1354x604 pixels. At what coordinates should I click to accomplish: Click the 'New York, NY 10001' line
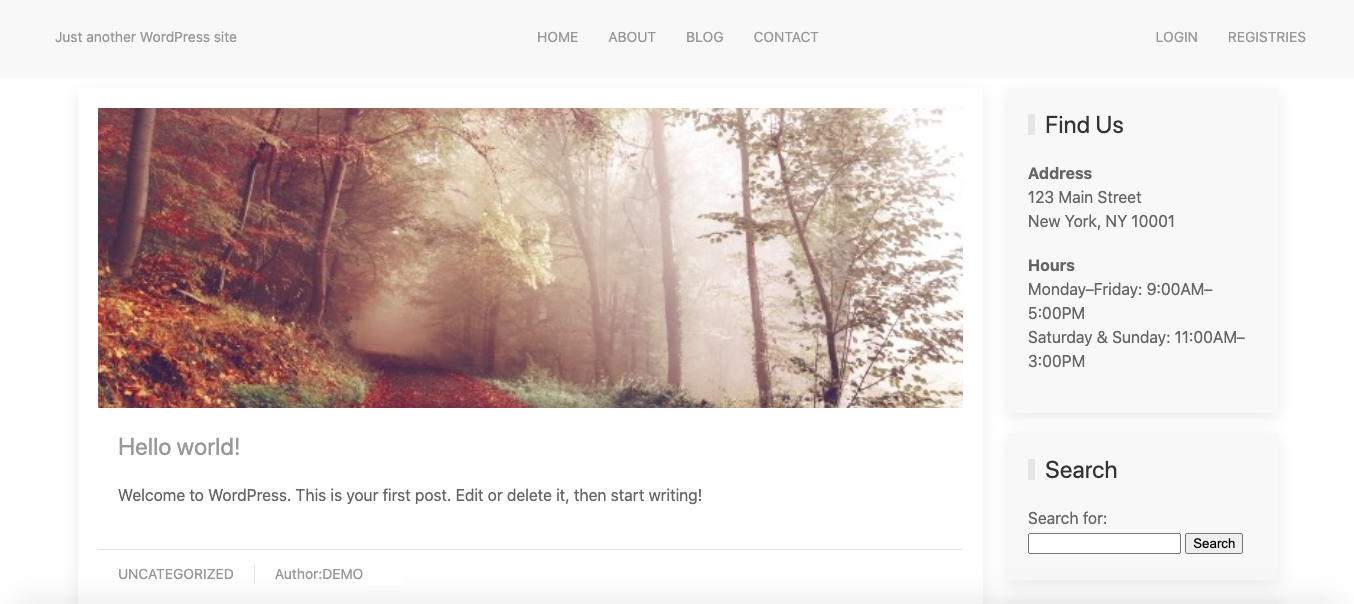tap(1101, 221)
